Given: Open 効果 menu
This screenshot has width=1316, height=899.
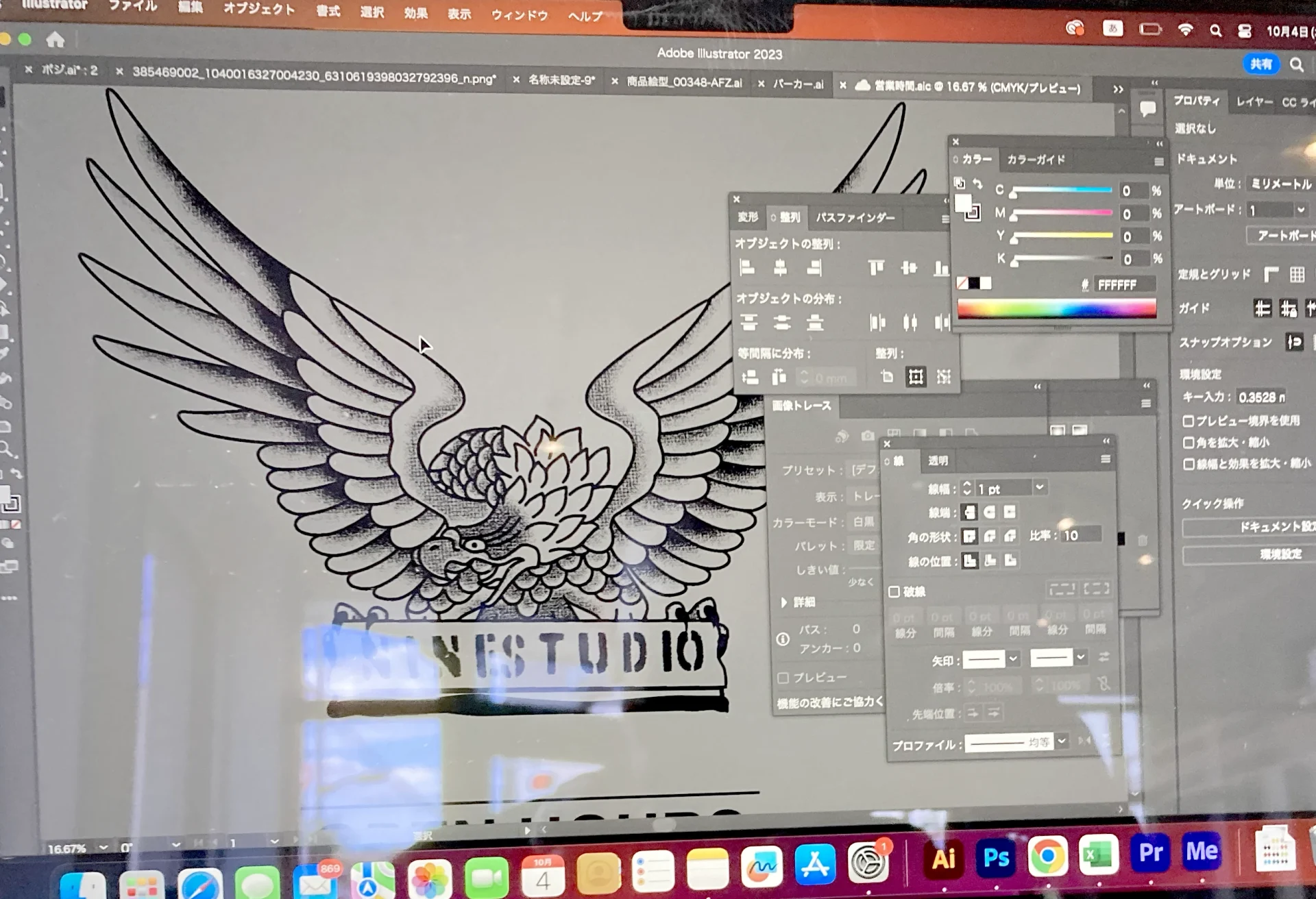Looking at the screenshot, I should tap(415, 13).
